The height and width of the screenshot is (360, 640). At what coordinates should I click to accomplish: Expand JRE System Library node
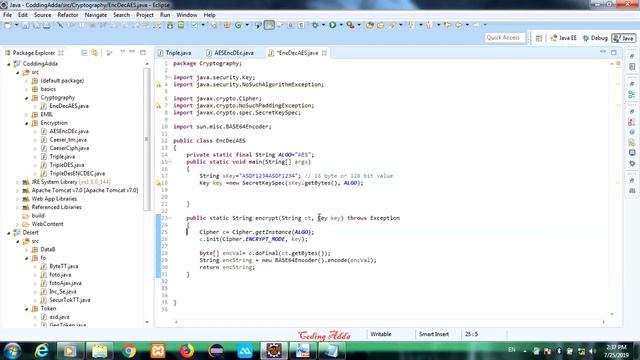(18, 182)
